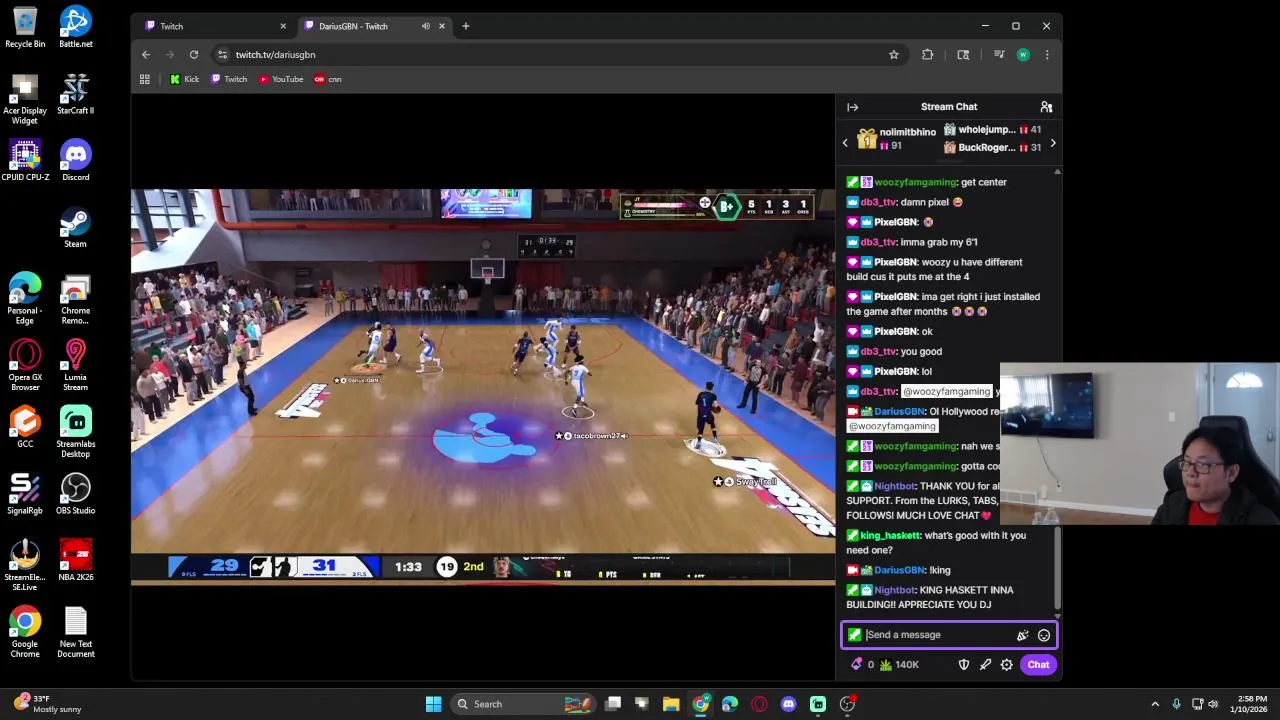Screen dimensions: 1280x720
Task: Open GCC desktop shortcut
Action: click(25, 427)
